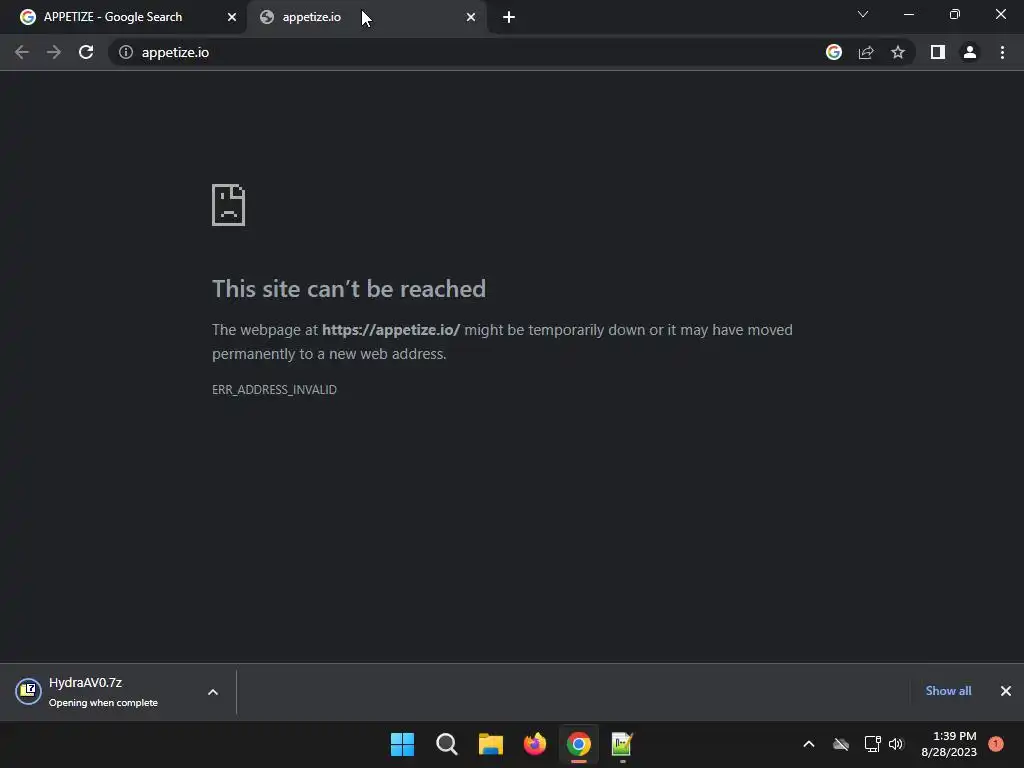Click the OneDrive cloud tray icon
Screen dimensions: 1024x768
click(841, 744)
